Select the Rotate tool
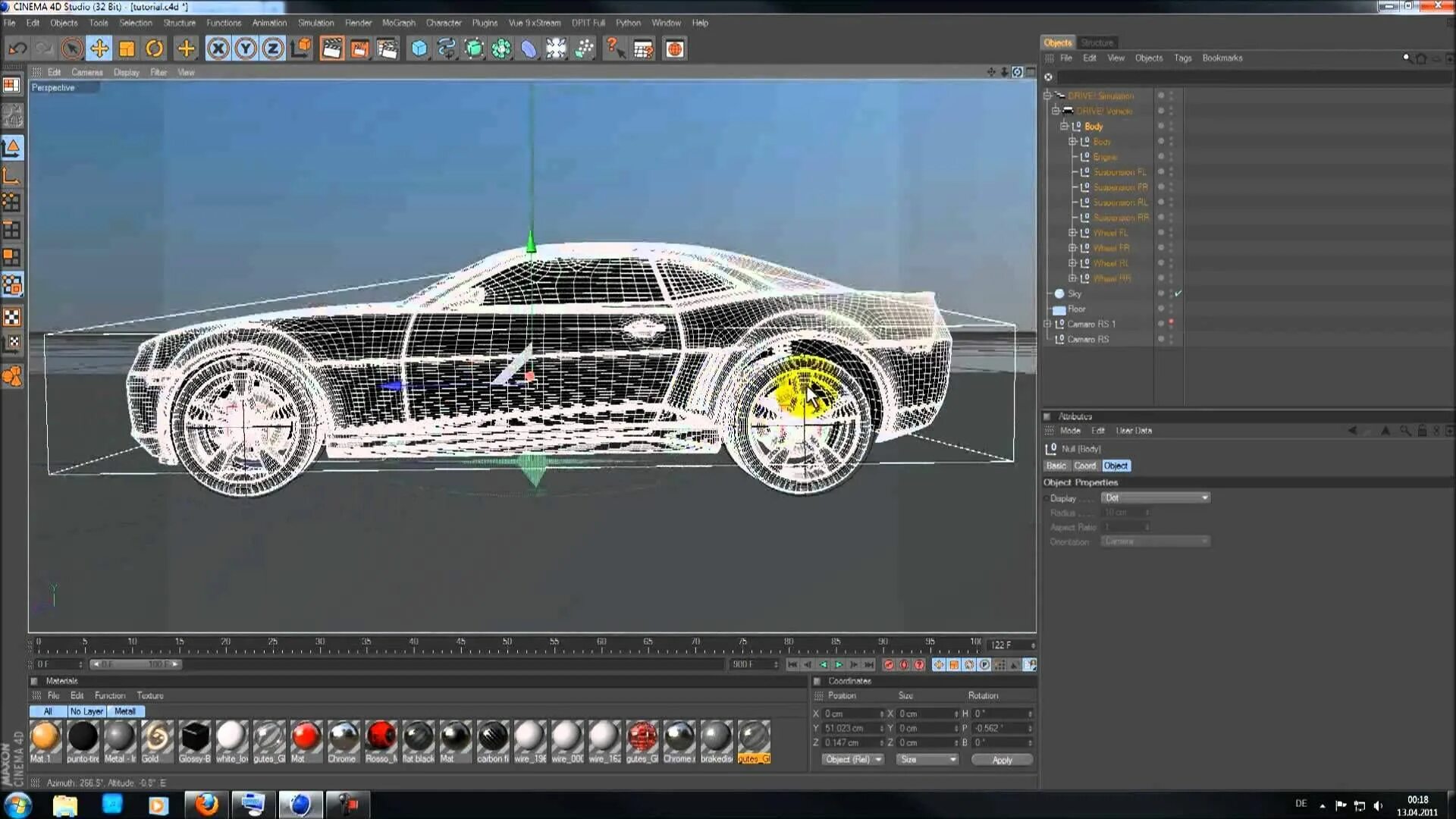The width and height of the screenshot is (1456, 819). click(155, 49)
